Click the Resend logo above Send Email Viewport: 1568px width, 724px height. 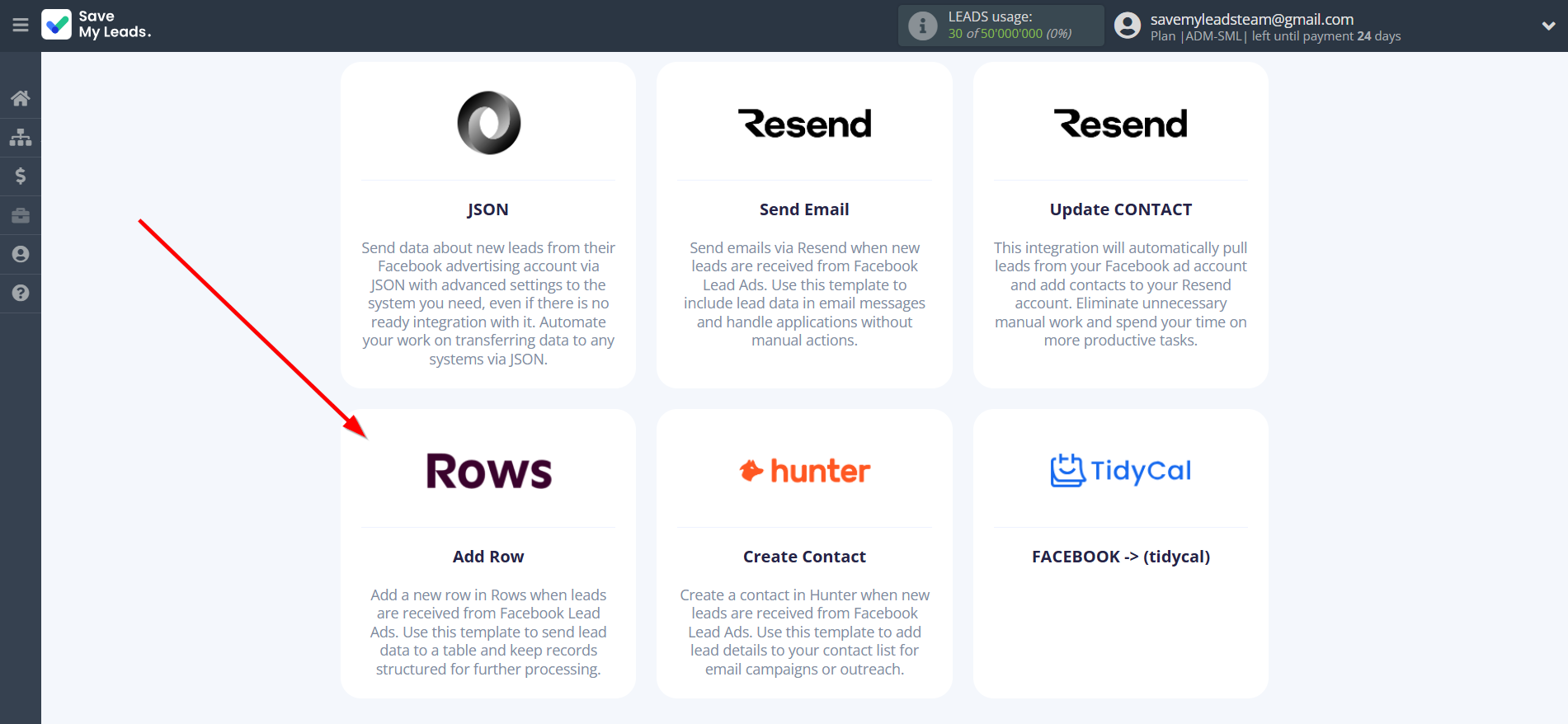coord(804,124)
